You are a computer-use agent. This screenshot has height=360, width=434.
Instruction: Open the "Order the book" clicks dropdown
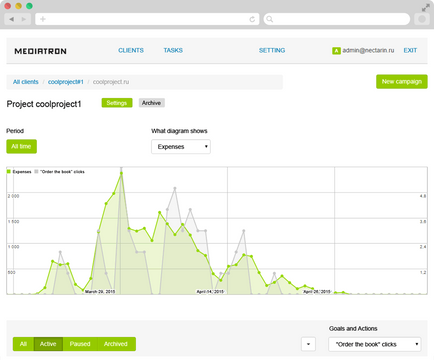tap(375, 344)
